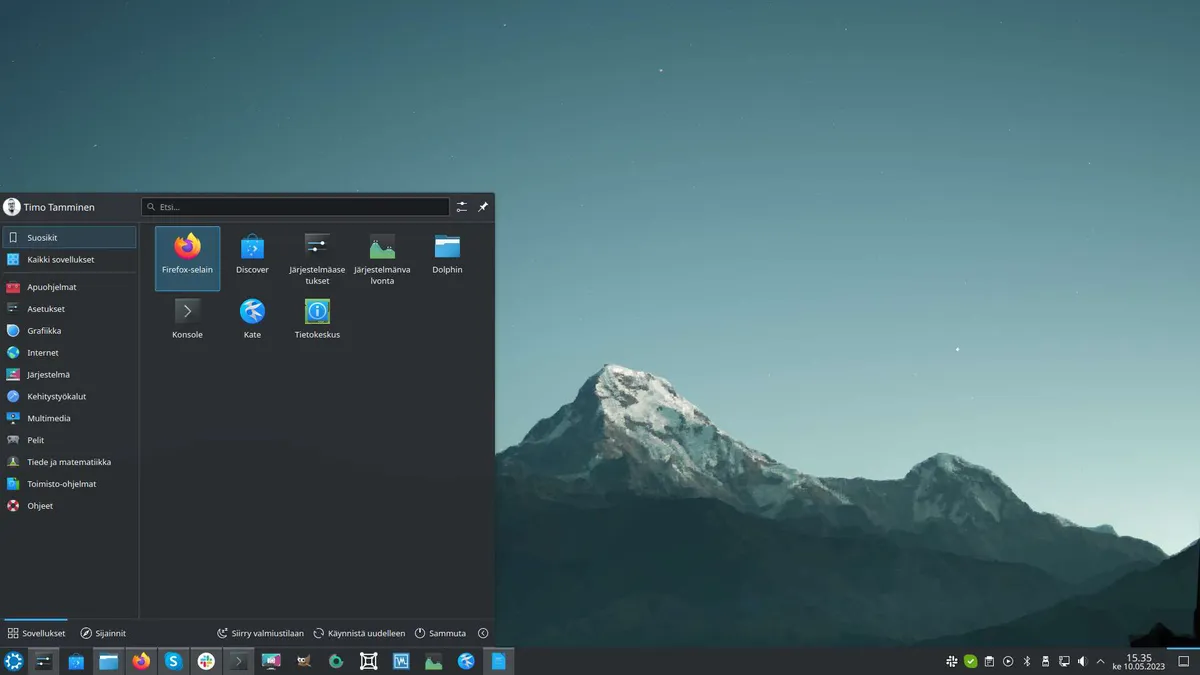Toggle Bluetooth in the system tray
The height and width of the screenshot is (675, 1200).
1026,661
